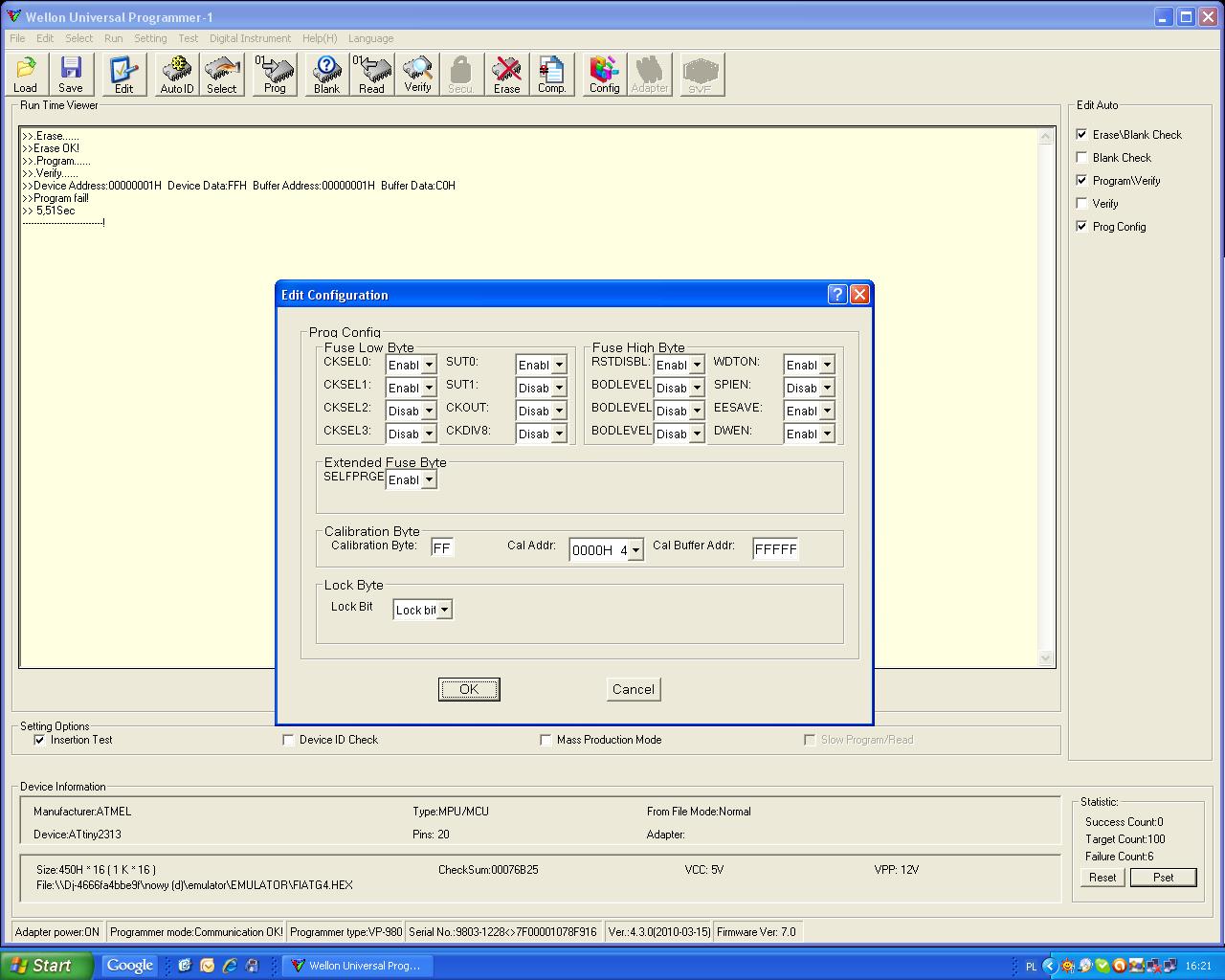1225x980 pixels.
Task: Enable Mass Production Mode checkbox
Action: coord(546,740)
